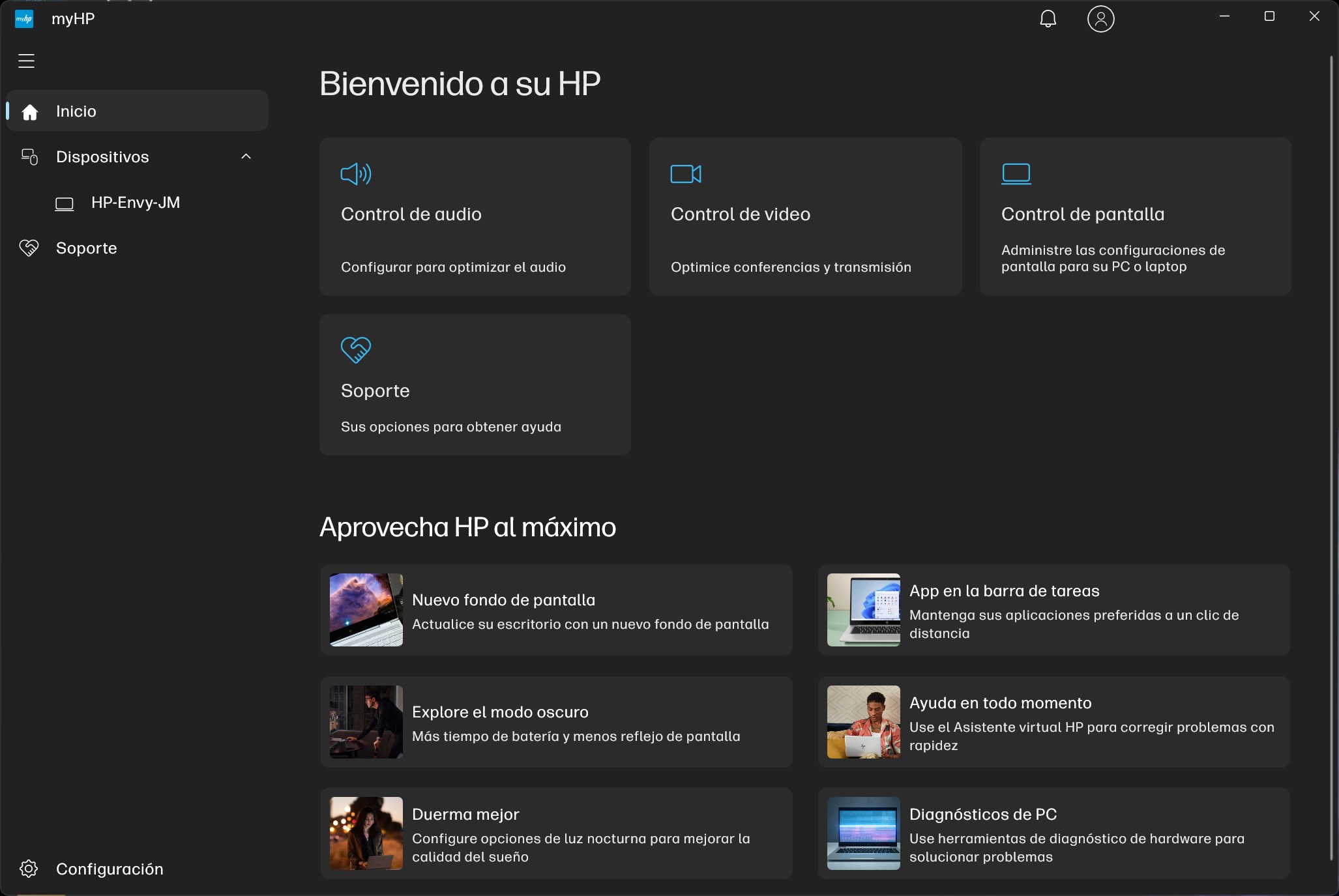This screenshot has width=1339, height=896.
Task: Click the notifications bell icon
Action: (x=1048, y=19)
